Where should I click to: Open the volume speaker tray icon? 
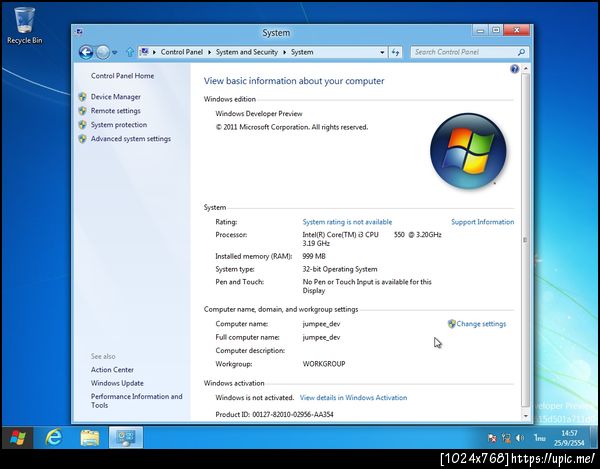[x=520, y=438]
